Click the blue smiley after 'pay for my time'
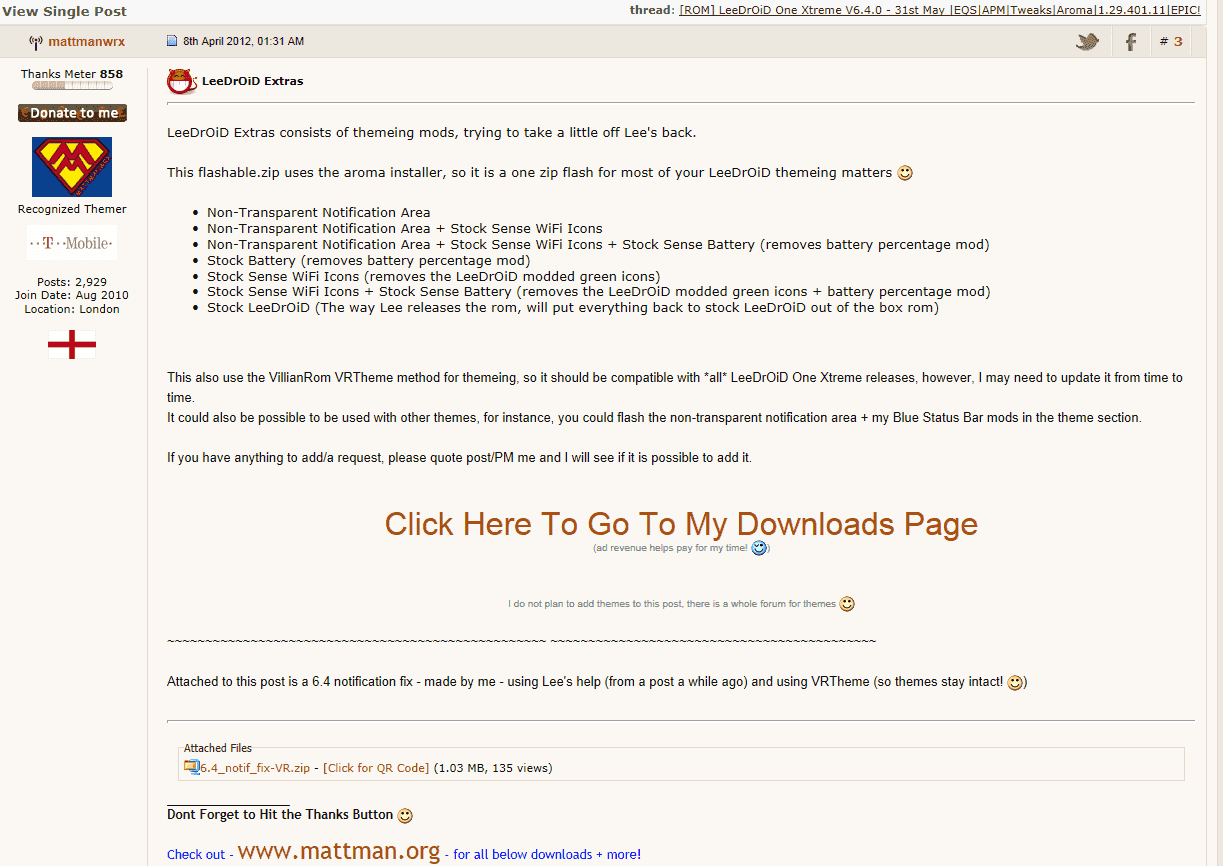Screen dimensions: 1223x866 (759, 548)
